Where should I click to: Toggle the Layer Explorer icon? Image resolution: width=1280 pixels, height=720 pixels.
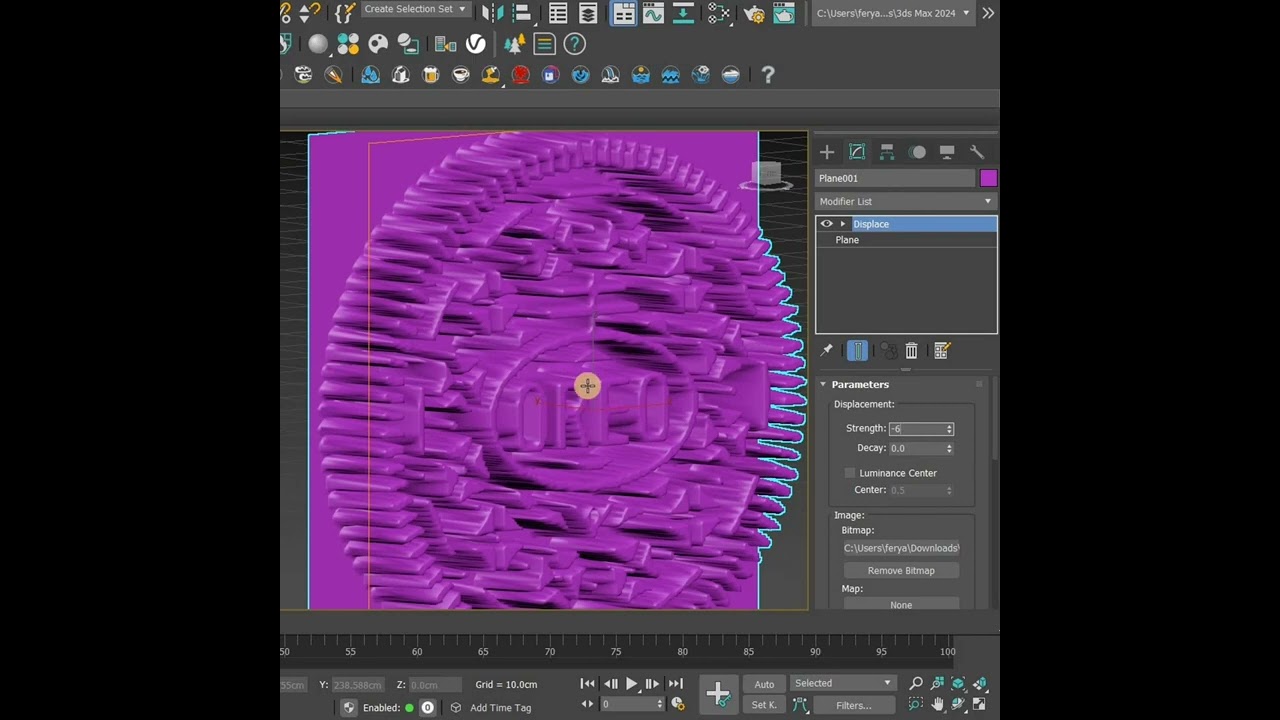[x=588, y=13]
